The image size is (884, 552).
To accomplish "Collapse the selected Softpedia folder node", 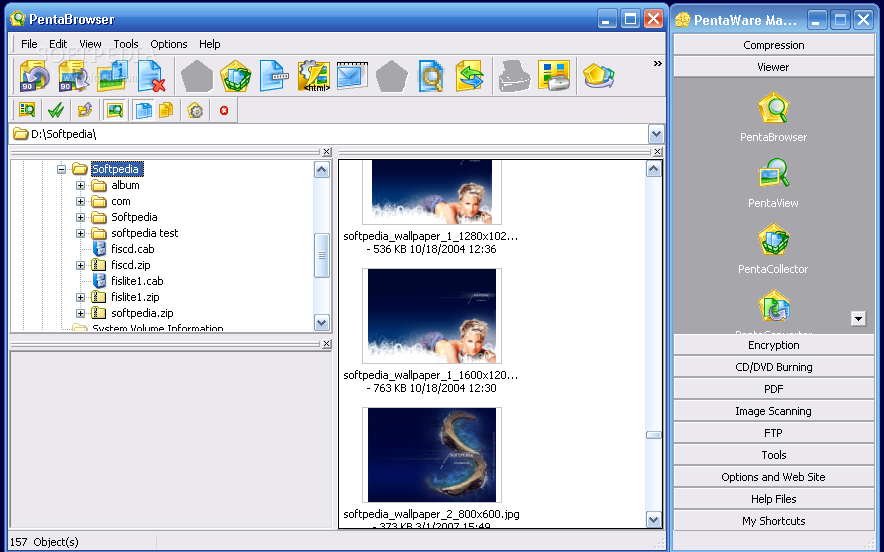I will point(61,169).
